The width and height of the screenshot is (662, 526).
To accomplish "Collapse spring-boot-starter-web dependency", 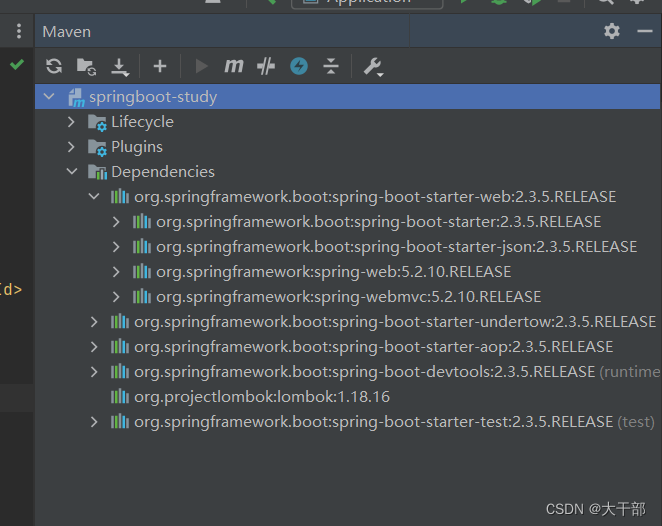I will pyautogui.click(x=94, y=197).
